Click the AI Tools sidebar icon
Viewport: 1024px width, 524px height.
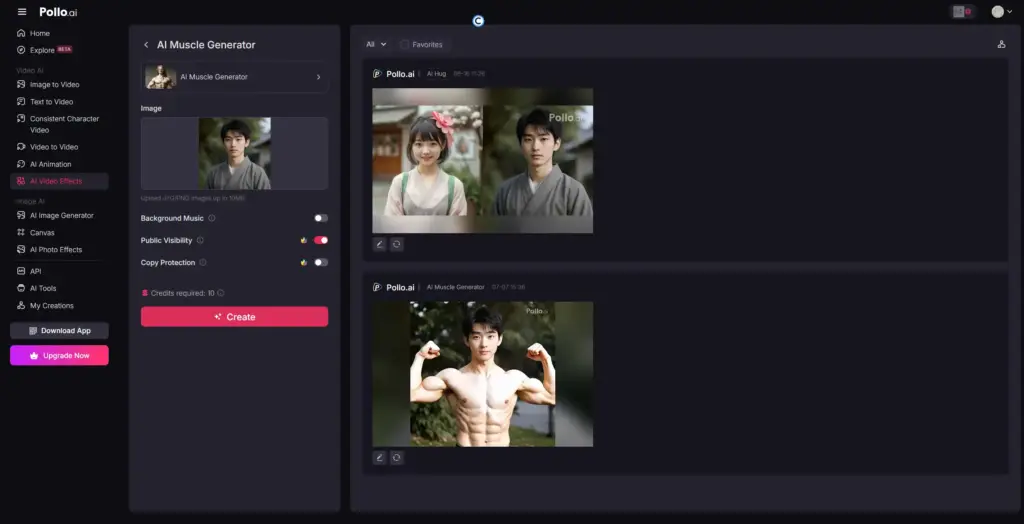[x=21, y=288]
